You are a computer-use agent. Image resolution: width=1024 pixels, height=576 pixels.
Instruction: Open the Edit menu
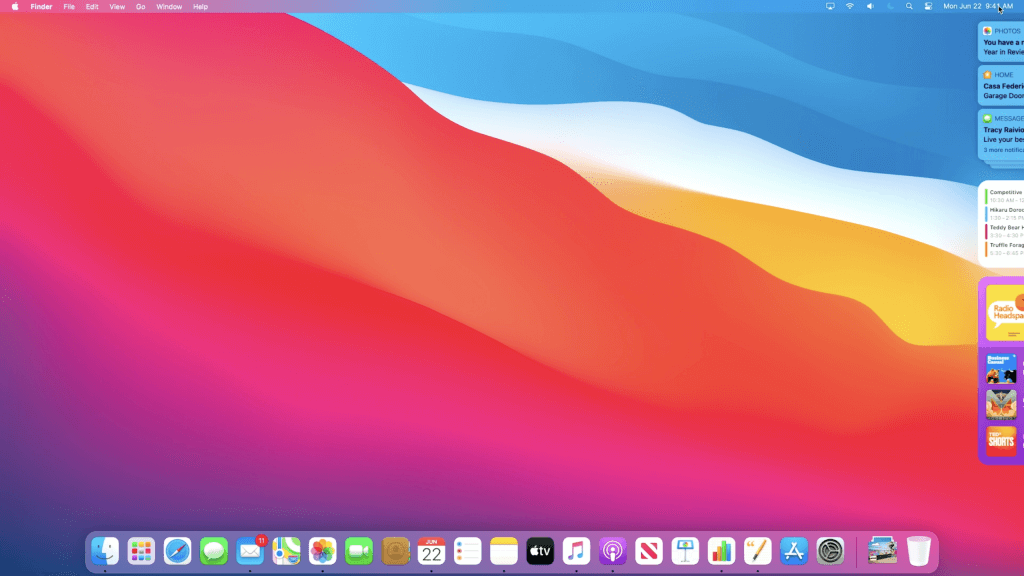point(92,7)
